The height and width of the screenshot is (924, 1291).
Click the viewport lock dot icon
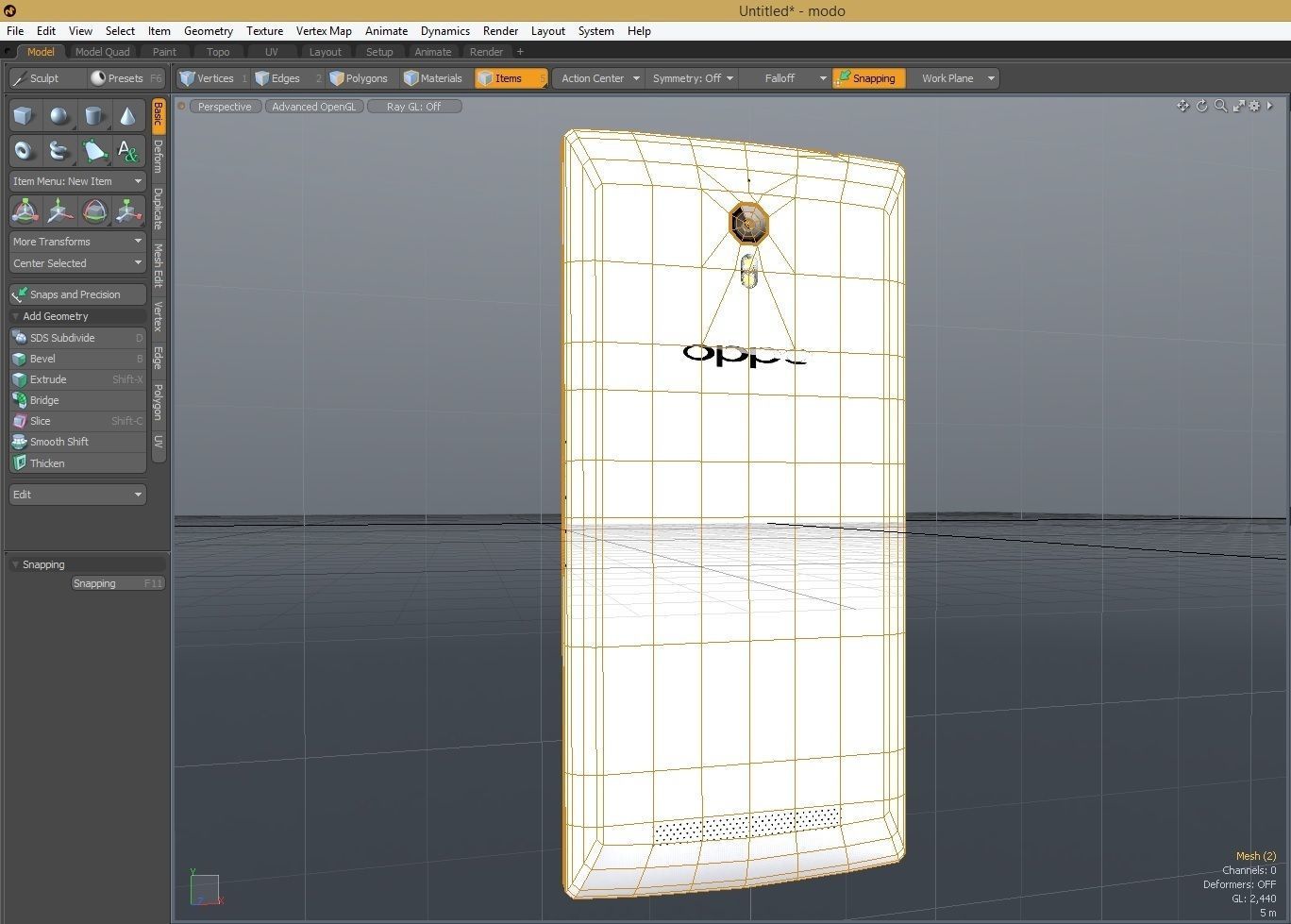tap(181, 106)
